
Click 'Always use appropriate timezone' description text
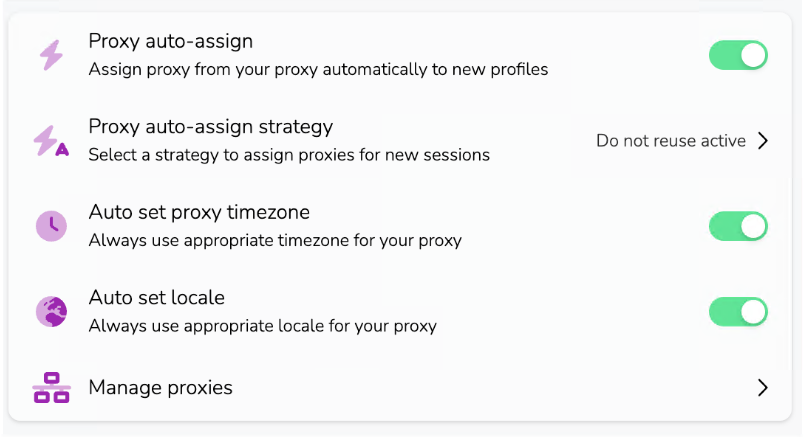(274, 241)
